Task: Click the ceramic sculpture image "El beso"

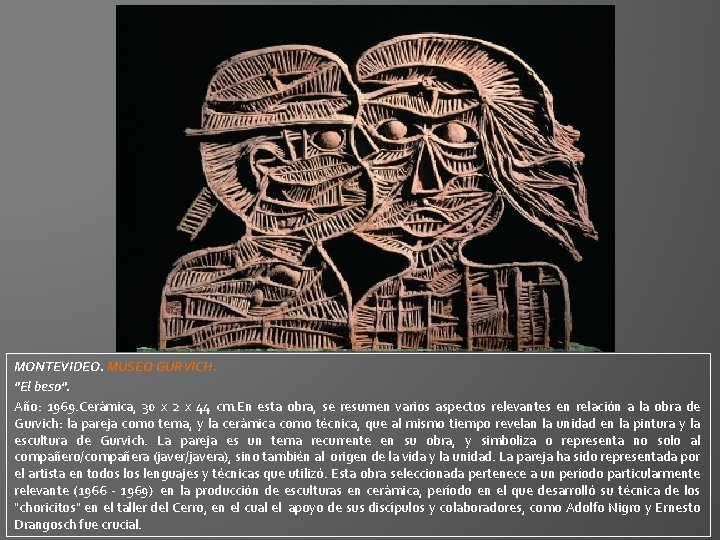Action: (365, 178)
